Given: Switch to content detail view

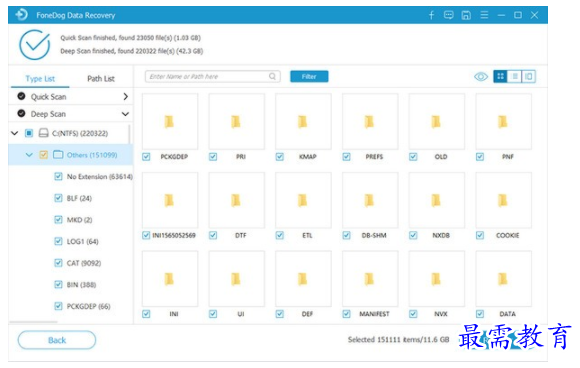Looking at the screenshot, I should [x=528, y=77].
